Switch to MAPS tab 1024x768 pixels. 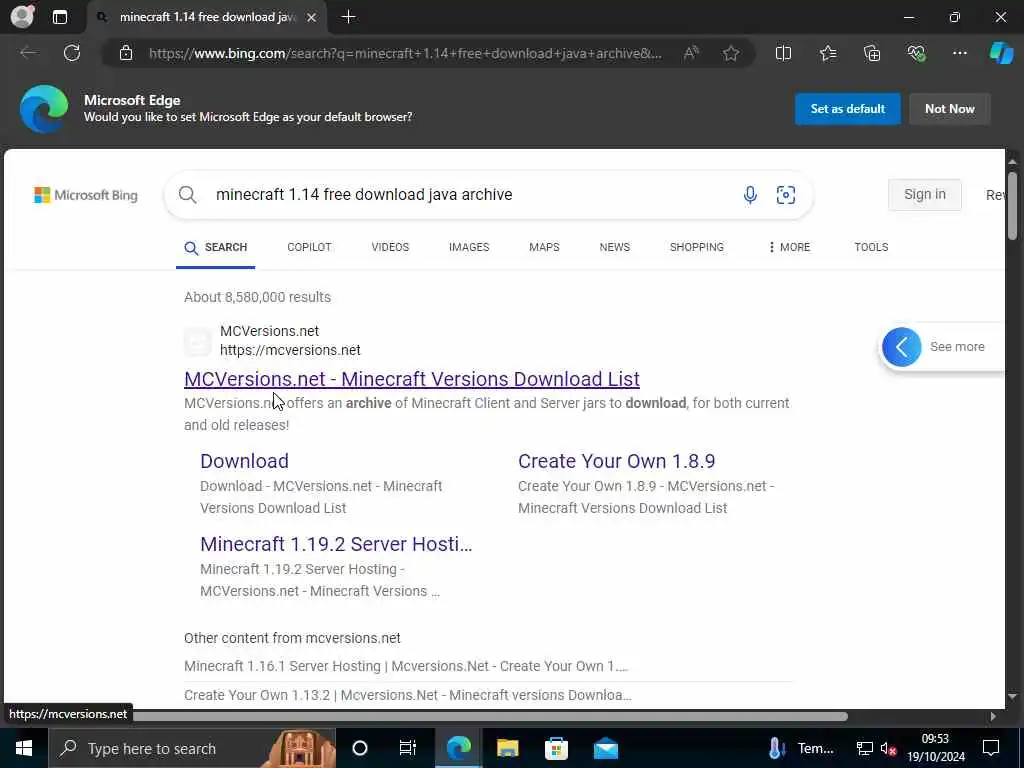(544, 248)
